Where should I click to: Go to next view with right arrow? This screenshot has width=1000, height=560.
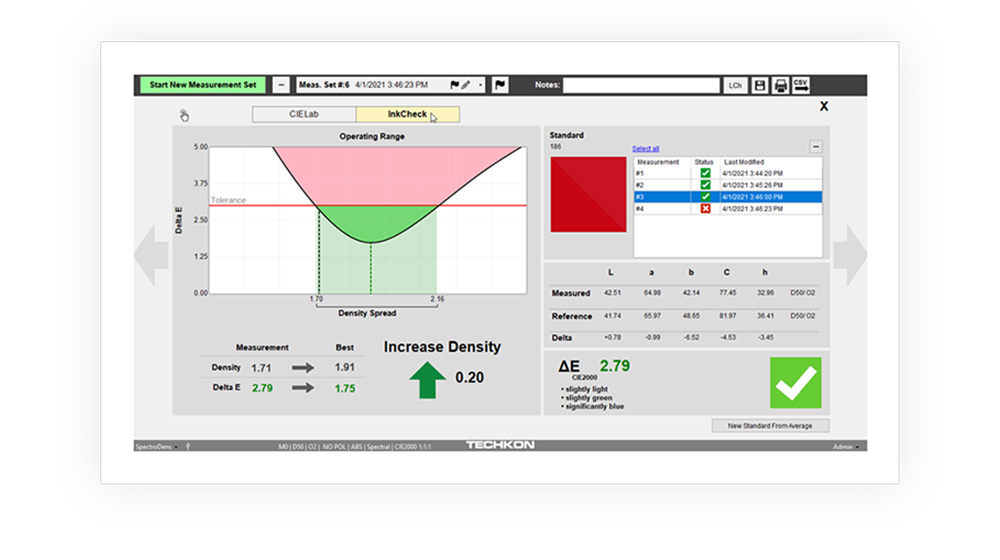[x=849, y=255]
